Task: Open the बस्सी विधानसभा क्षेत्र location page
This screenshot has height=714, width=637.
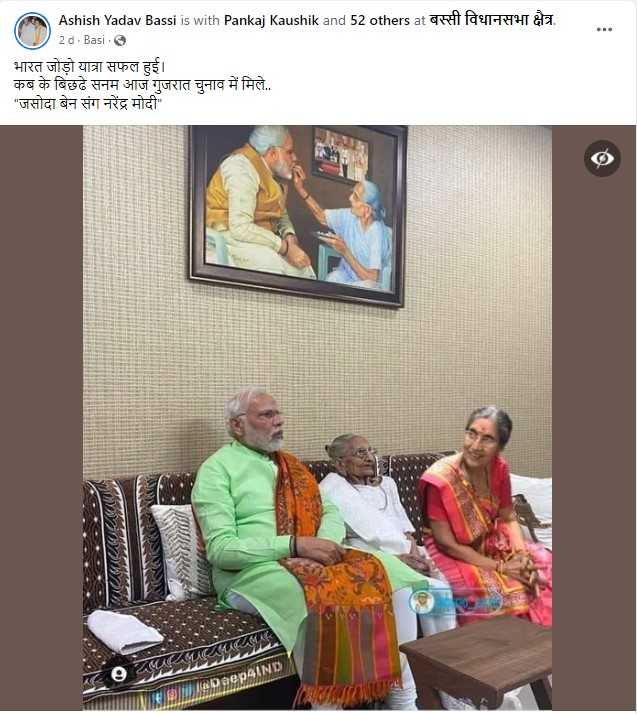Action: [492, 20]
